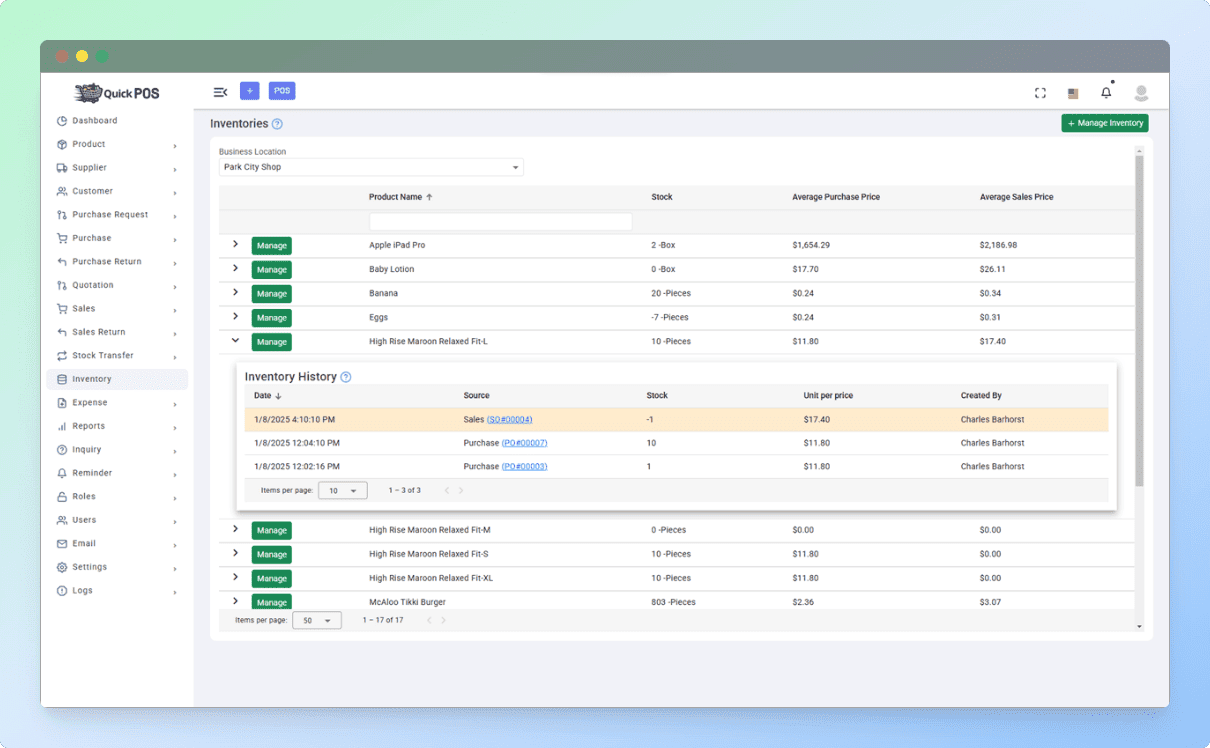Viewport: 1210px width, 748px height.
Task: Open the Expense menu item
Action: coord(117,403)
